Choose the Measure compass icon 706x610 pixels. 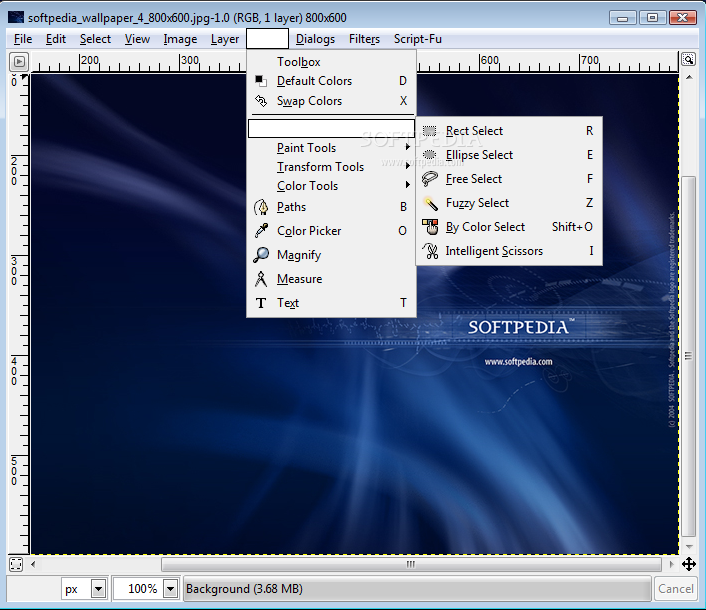point(261,279)
